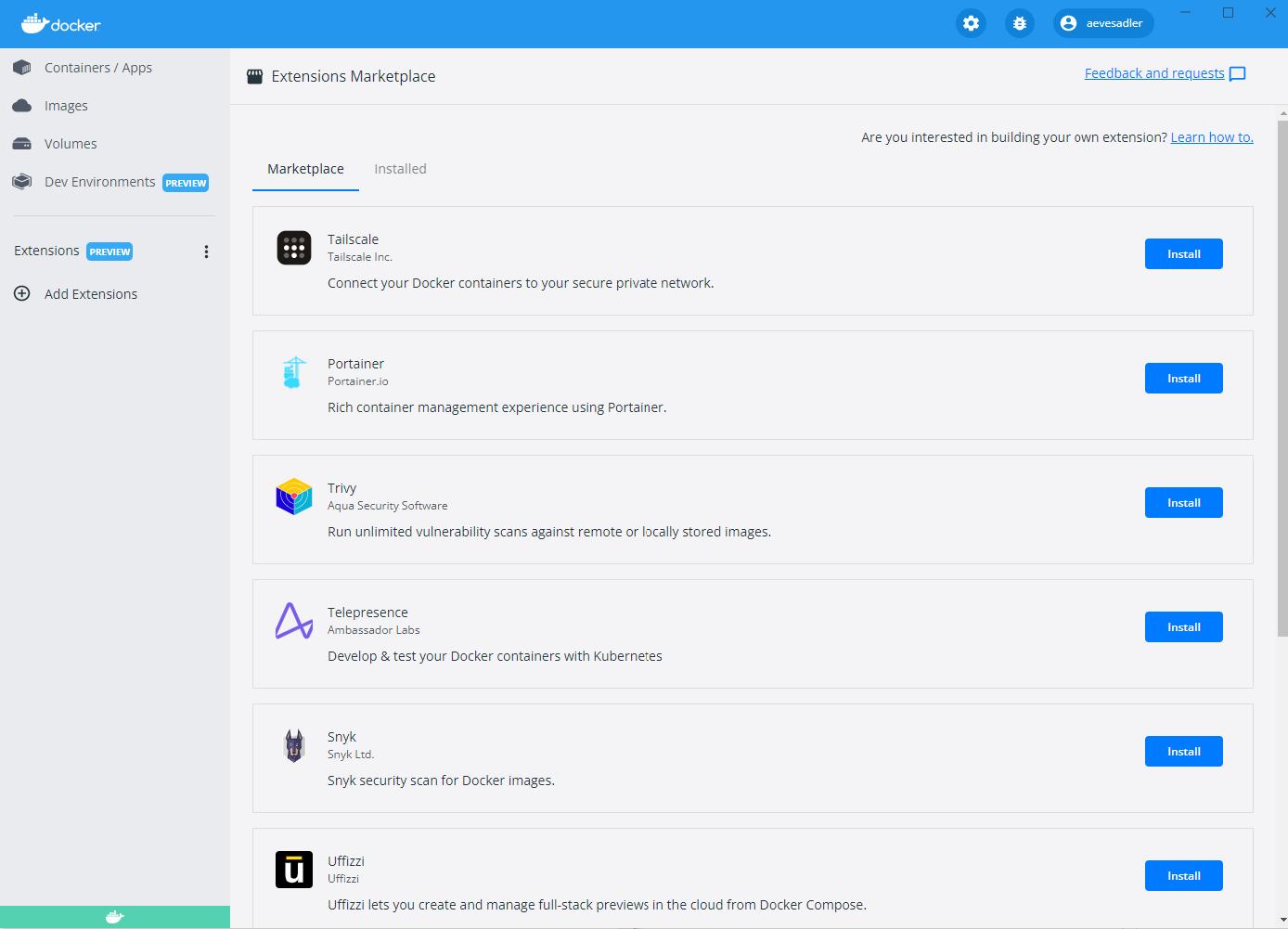This screenshot has width=1288, height=929.
Task: Click the Uffizzi description about full-stack previews
Action: point(597,905)
